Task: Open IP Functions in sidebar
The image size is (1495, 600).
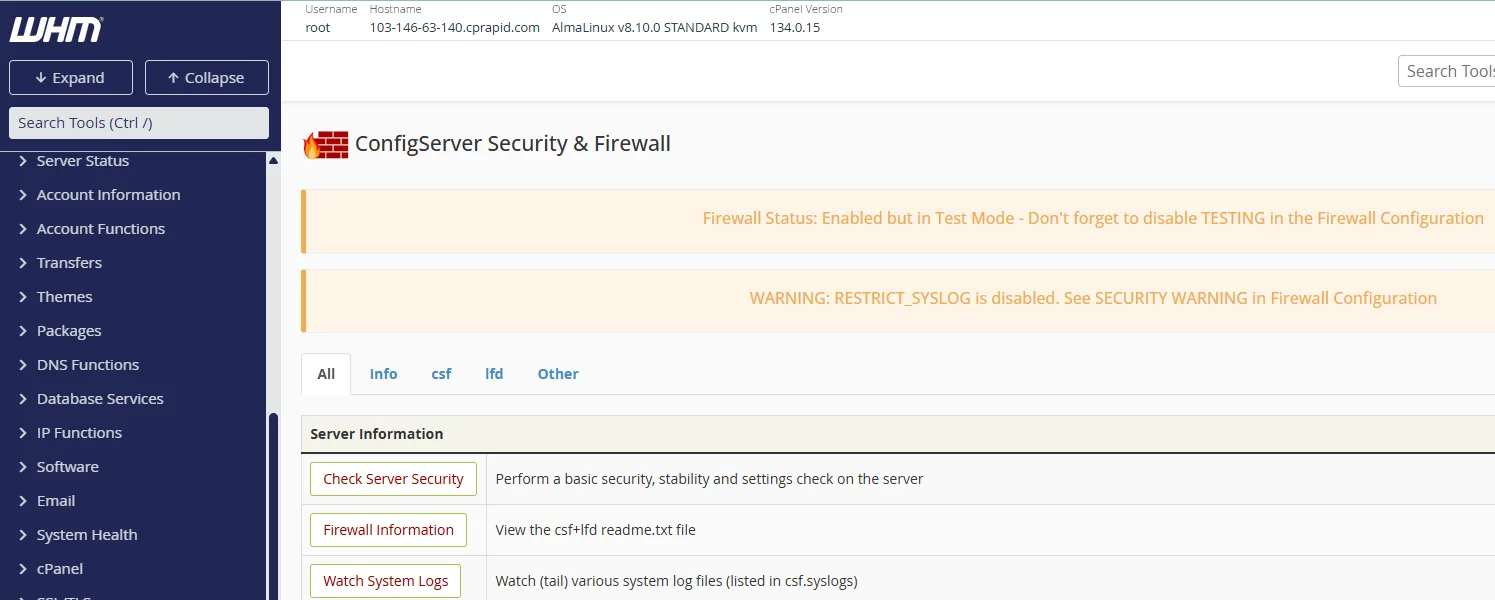Action: pyautogui.click(x=79, y=433)
